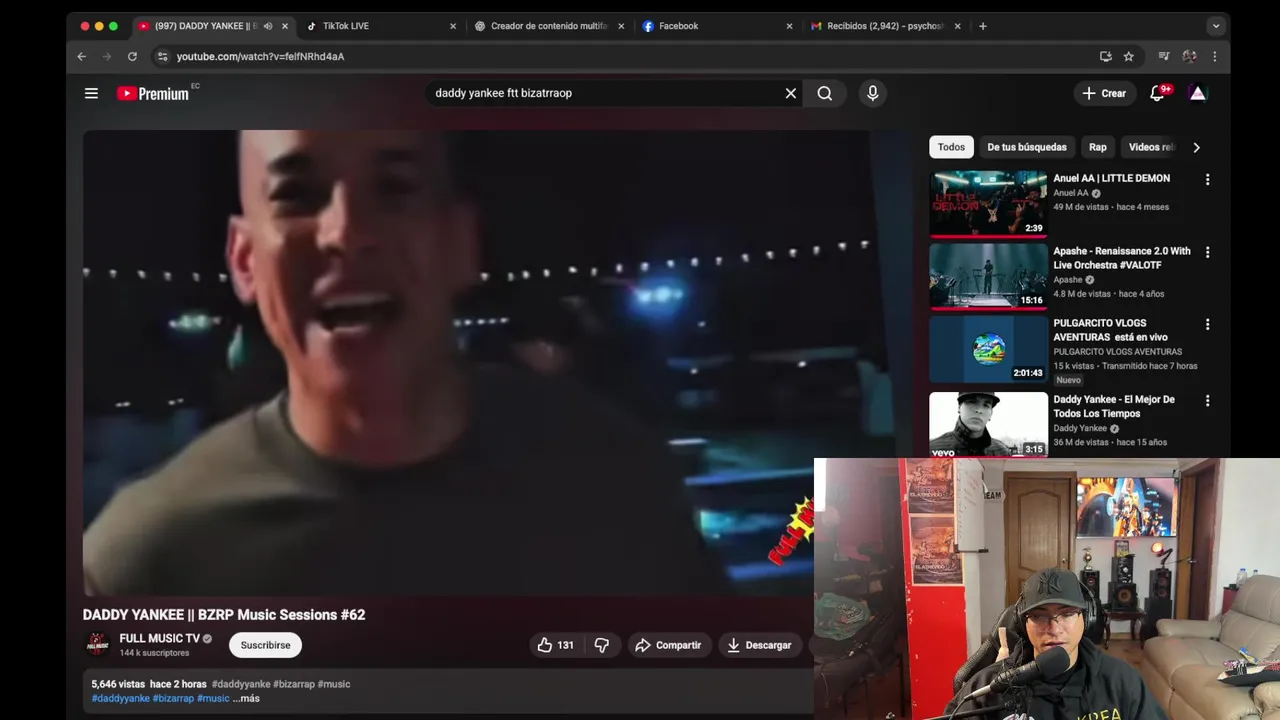Screen dimensions: 1280x720
Task: Reload the page
Action: (132, 56)
